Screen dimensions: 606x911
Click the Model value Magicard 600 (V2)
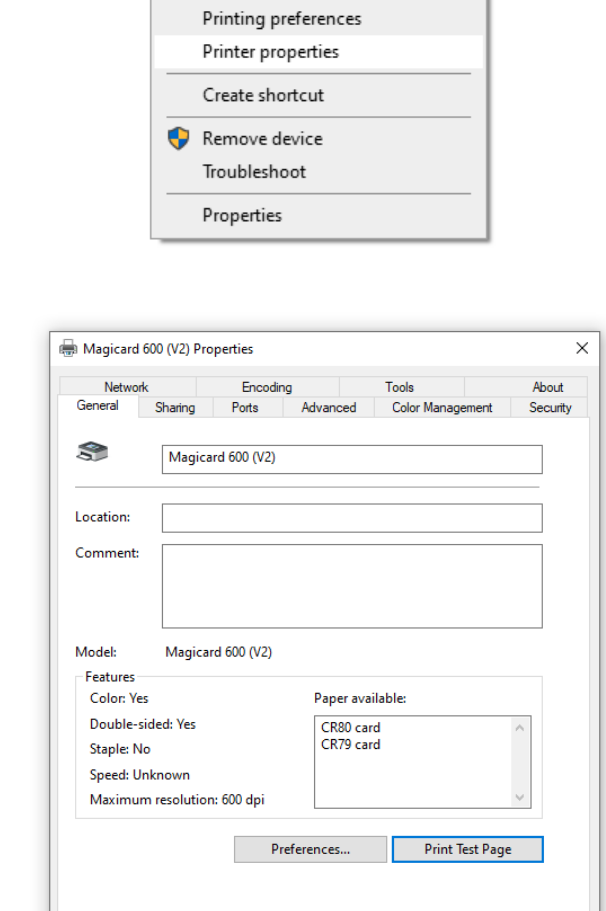click(218, 652)
